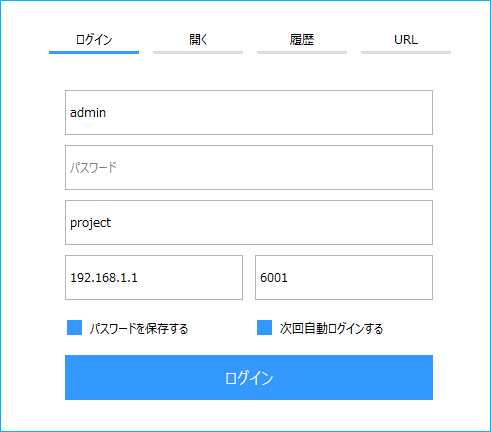Click the blue ログイン button
The image size is (491, 432).
pos(249,377)
